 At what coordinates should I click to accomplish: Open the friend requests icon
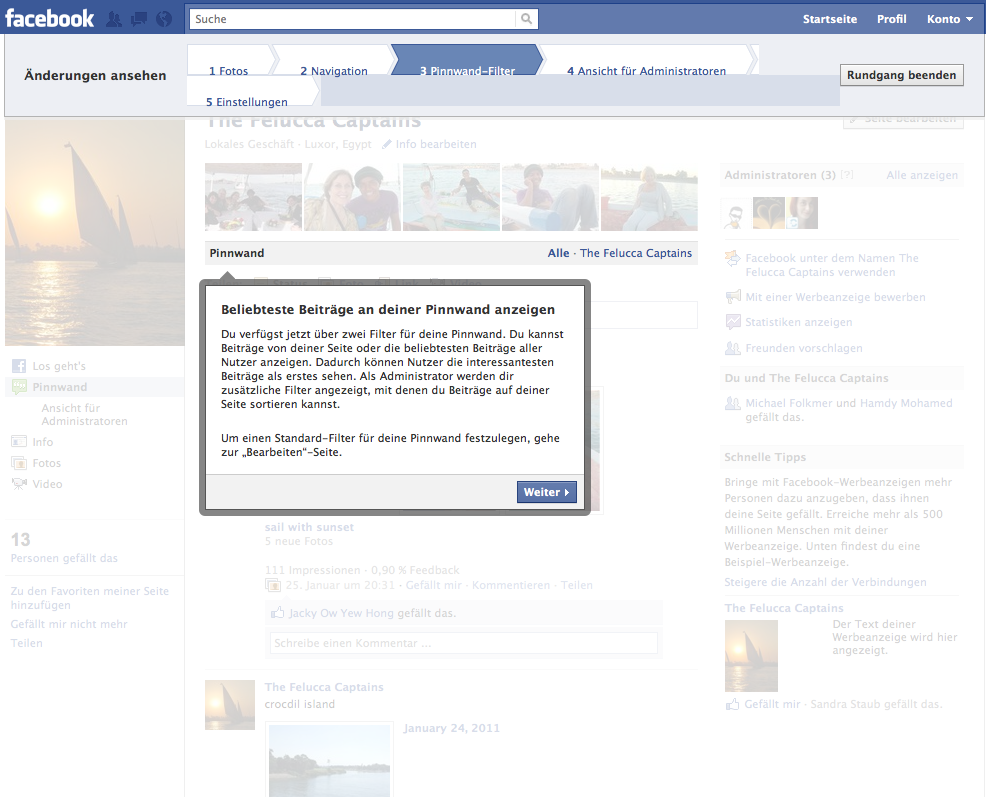point(114,19)
